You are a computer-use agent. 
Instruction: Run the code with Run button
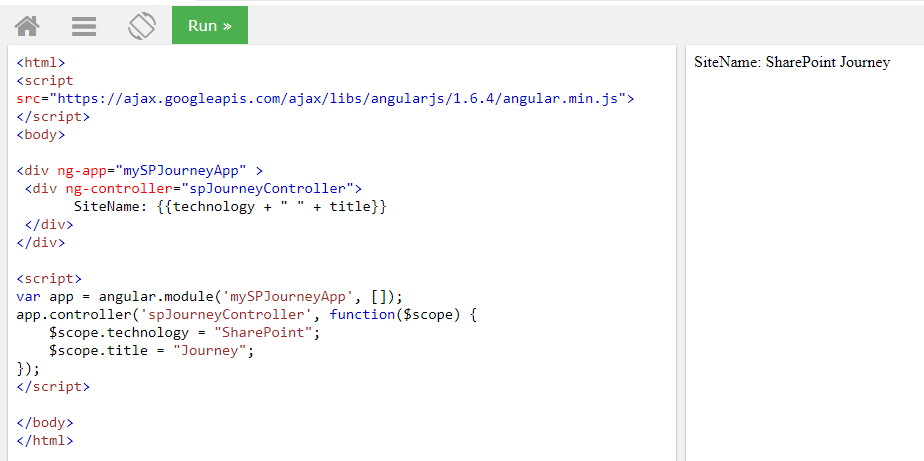point(210,25)
